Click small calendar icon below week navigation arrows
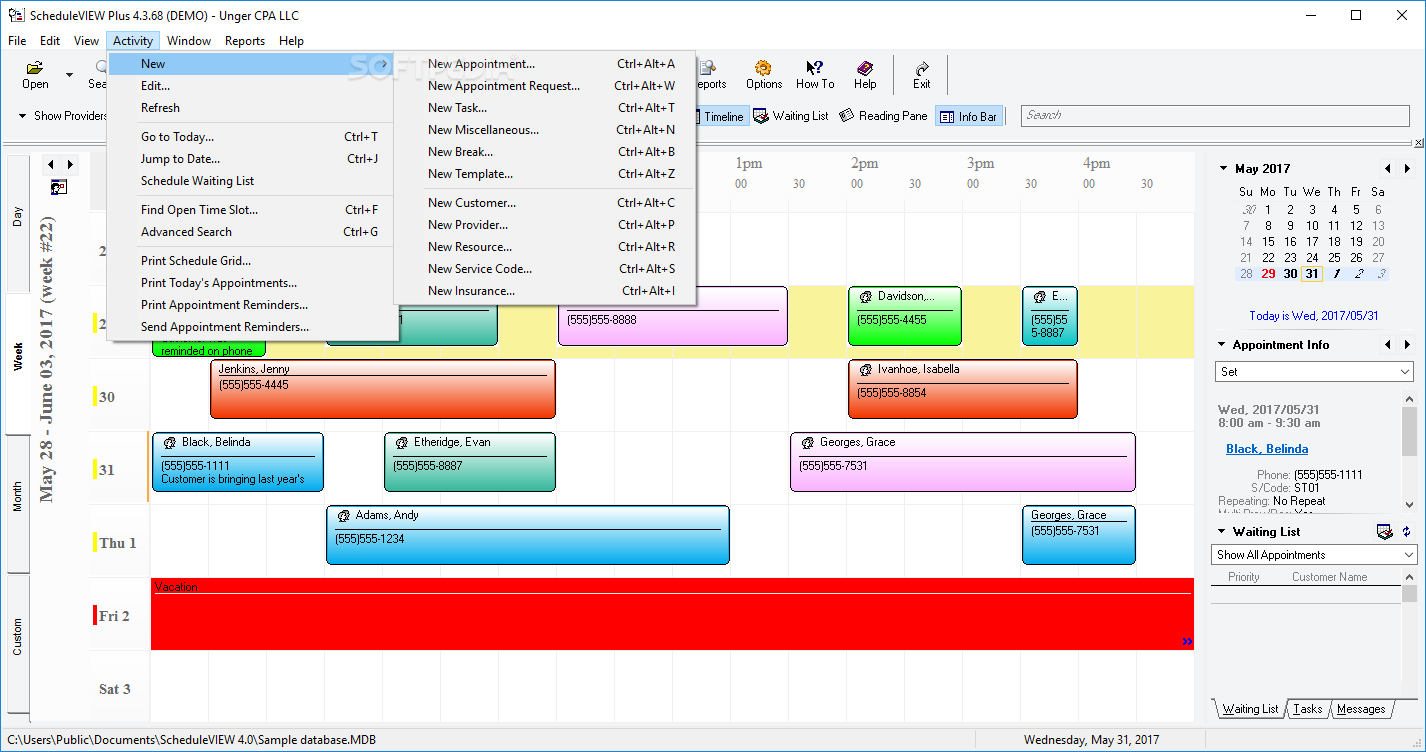Screen dimensions: 1426x752 pyautogui.click(x=59, y=187)
